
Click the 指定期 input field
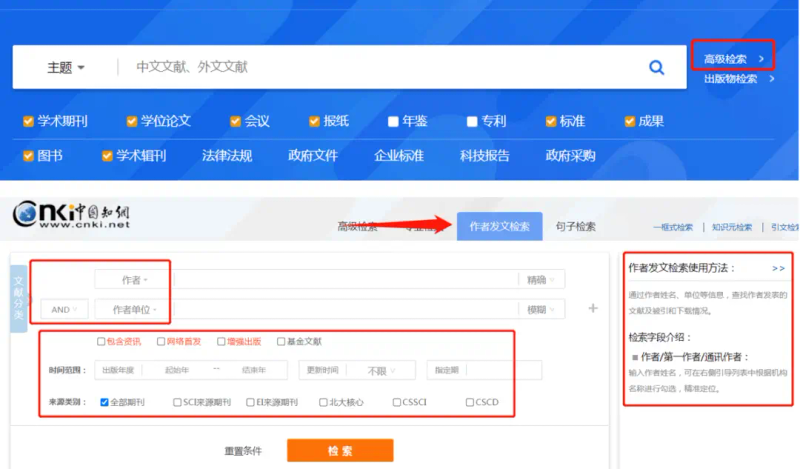tap(504, 371)
